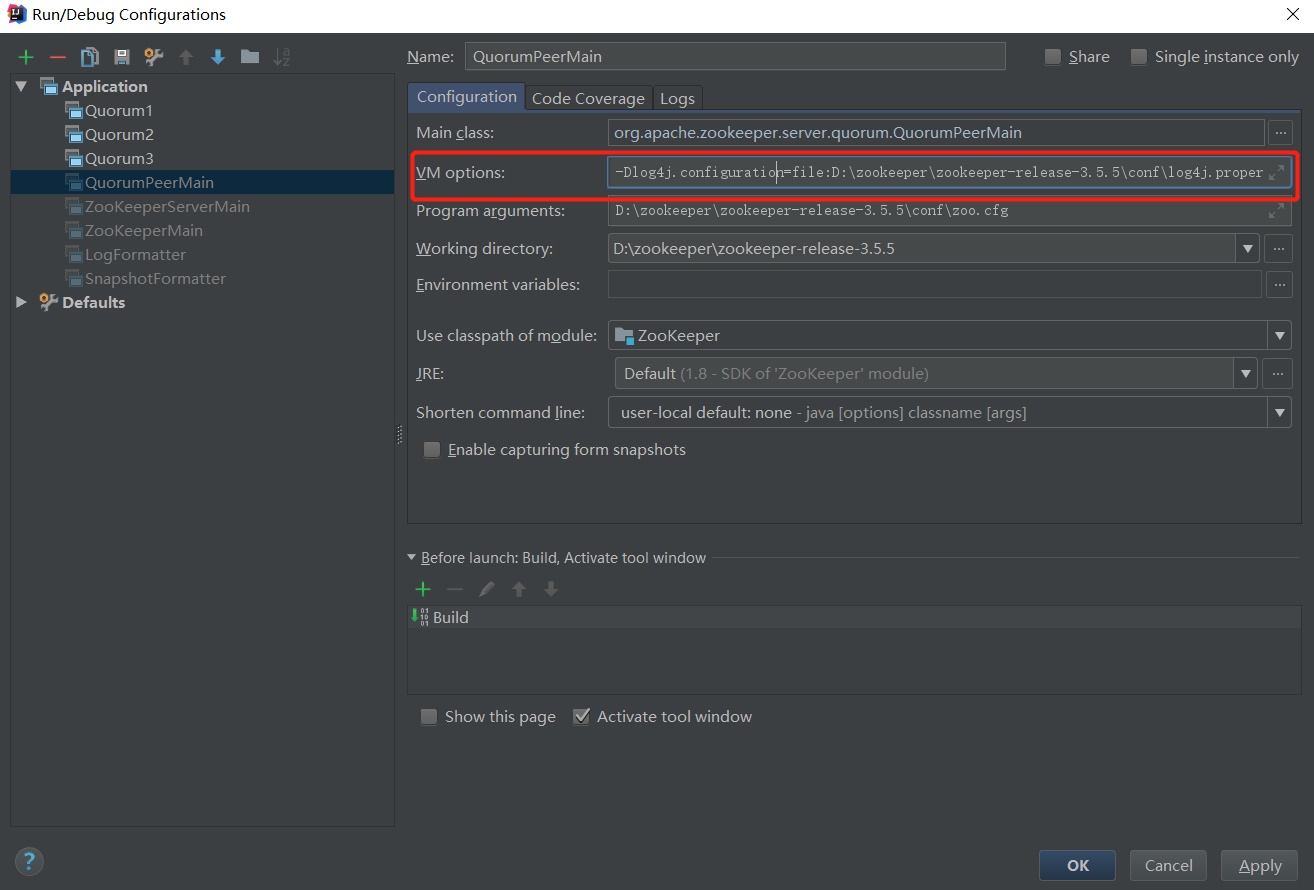Open Edit Defaults wrench icon
Viewport: 1314px width, 890px height.
click(154, 57)
